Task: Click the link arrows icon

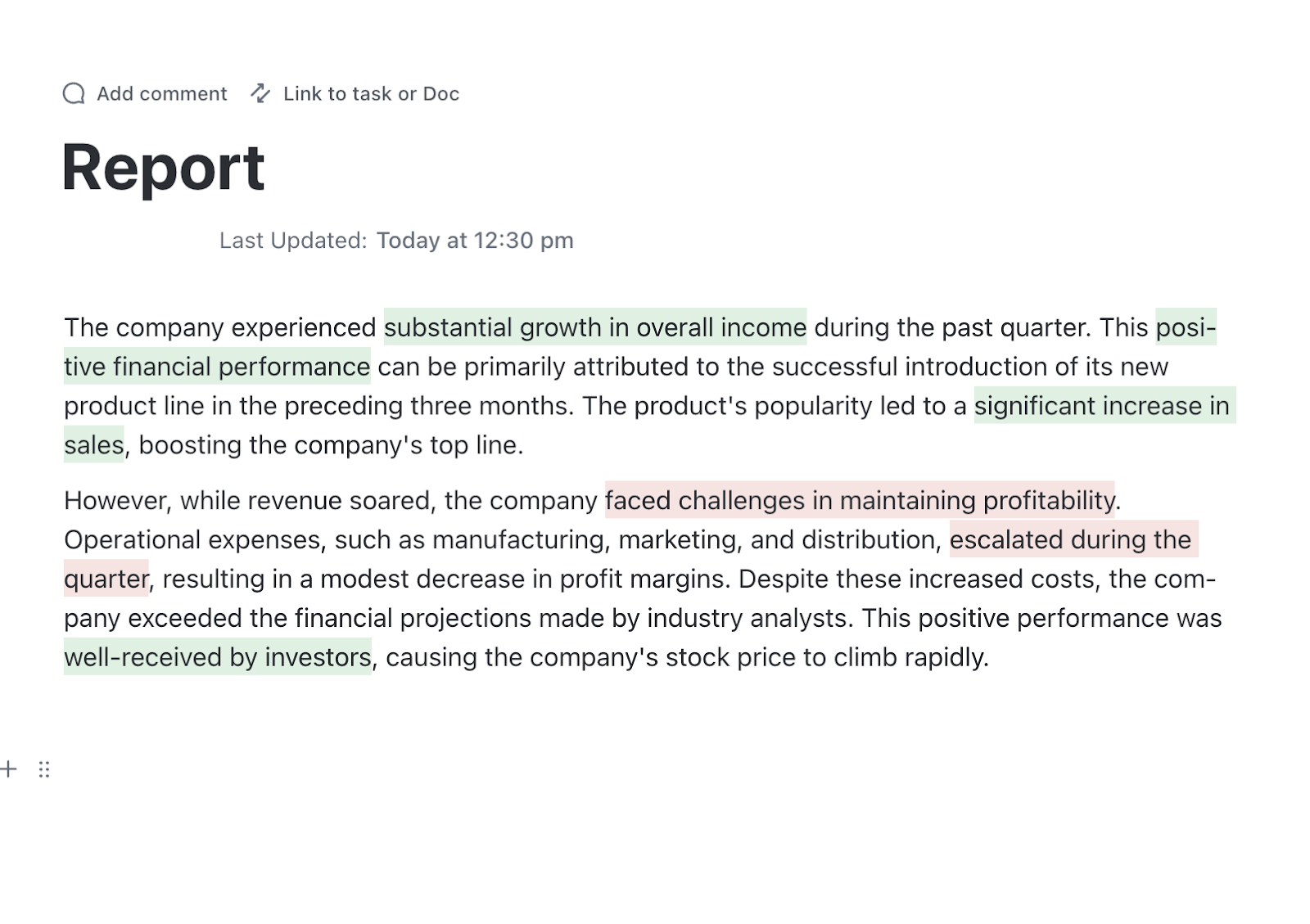Action: (x=260, y=93)
